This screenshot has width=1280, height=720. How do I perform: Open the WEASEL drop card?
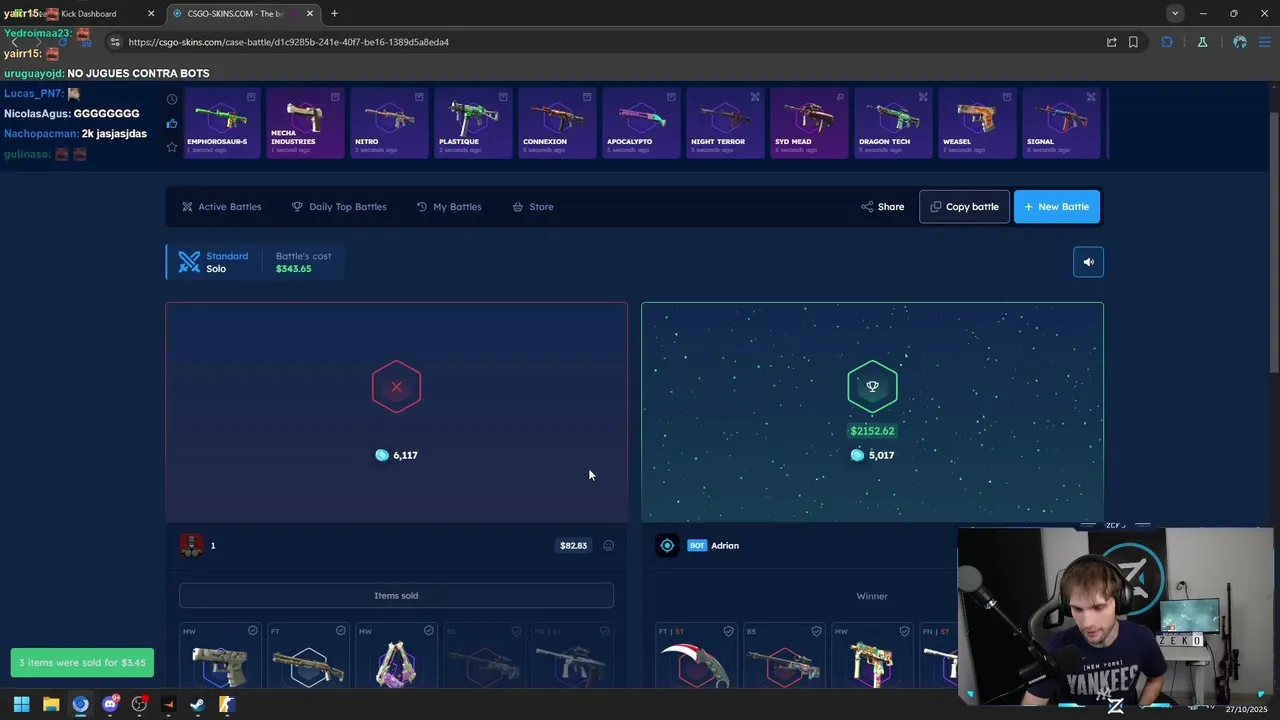(x=977, y=123)
